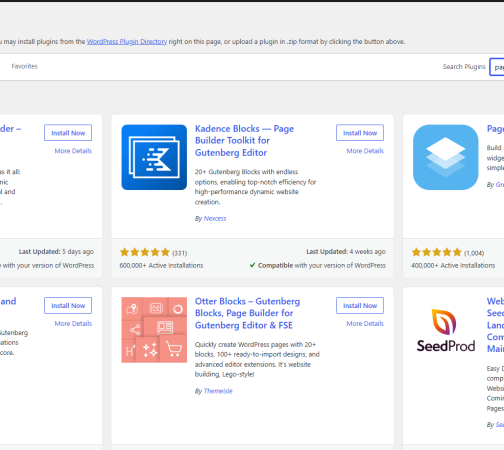The image size is (504, 450).
Task: Open the WordPress Plugin Directory link
Action: pos(127,42)
